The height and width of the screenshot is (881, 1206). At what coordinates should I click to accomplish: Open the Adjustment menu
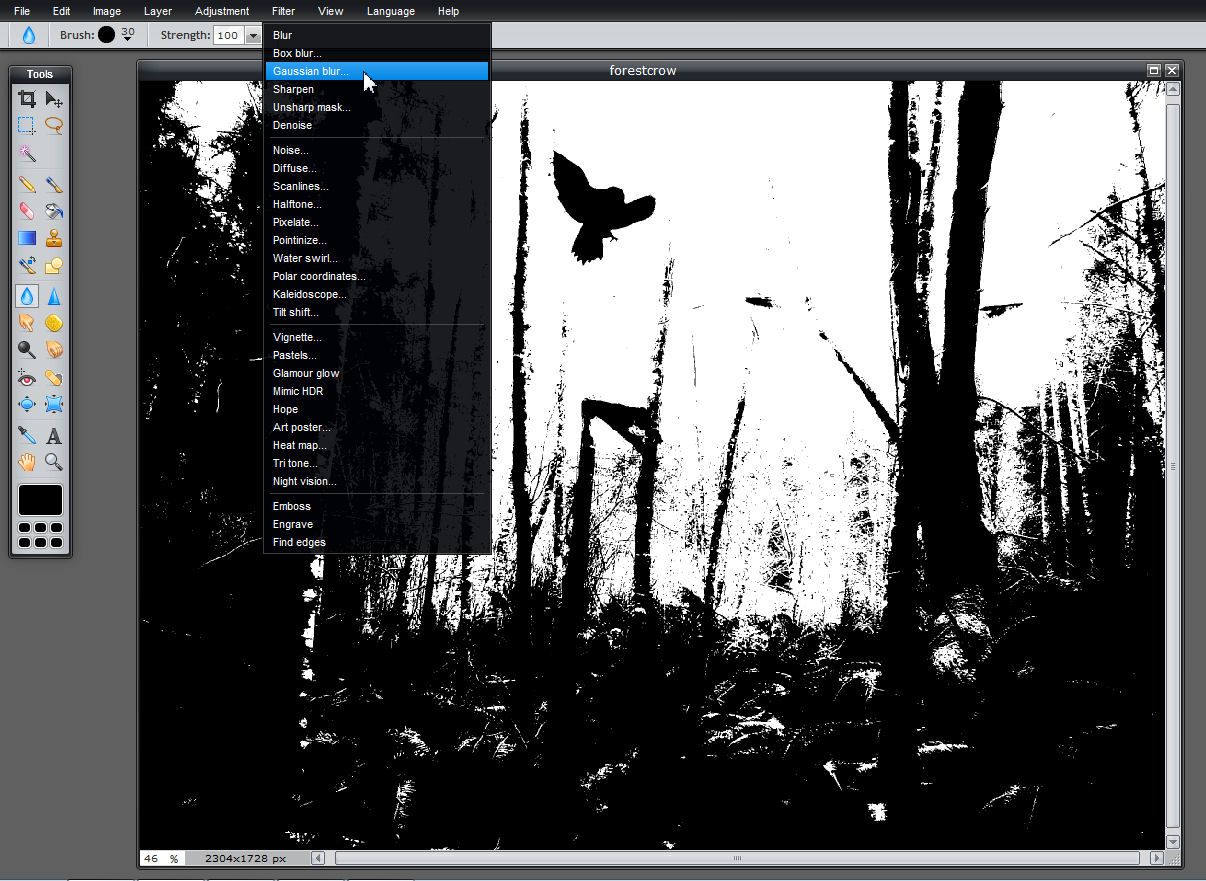[x=222, y=11]
